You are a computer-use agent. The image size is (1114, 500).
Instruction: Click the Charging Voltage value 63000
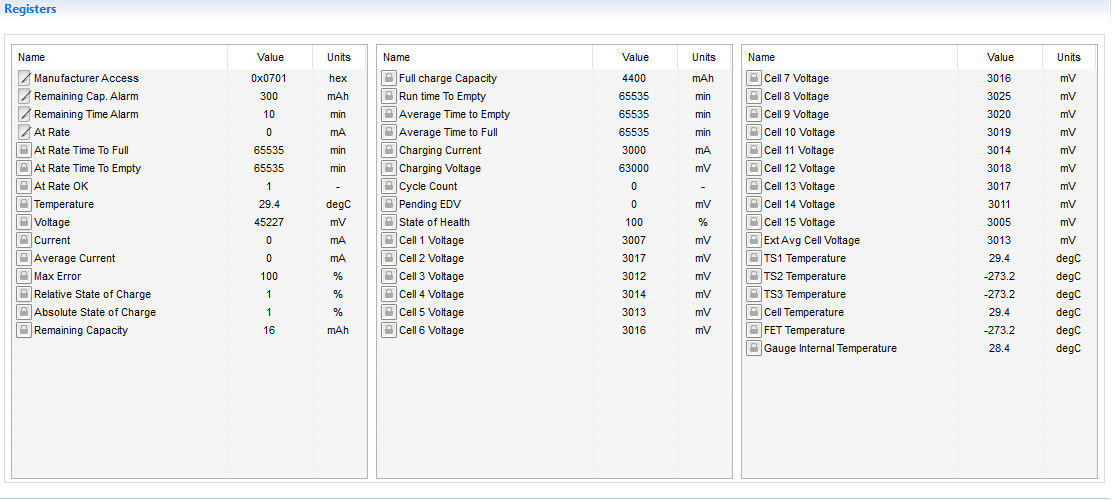point(634,168)
